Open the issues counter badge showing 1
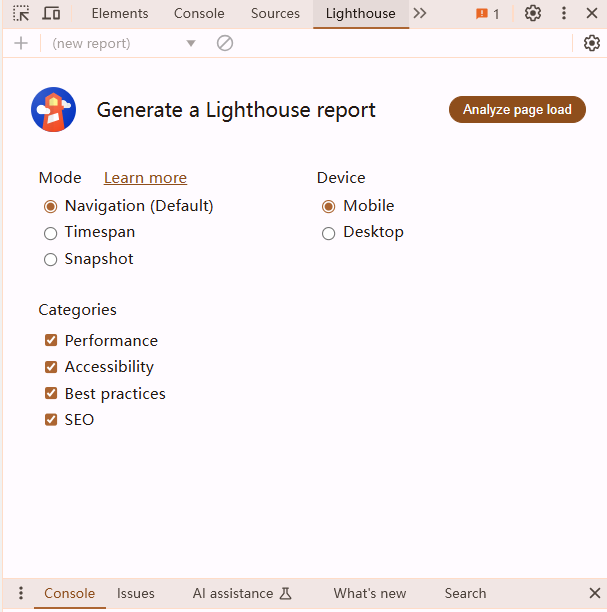 coord(487,14)
